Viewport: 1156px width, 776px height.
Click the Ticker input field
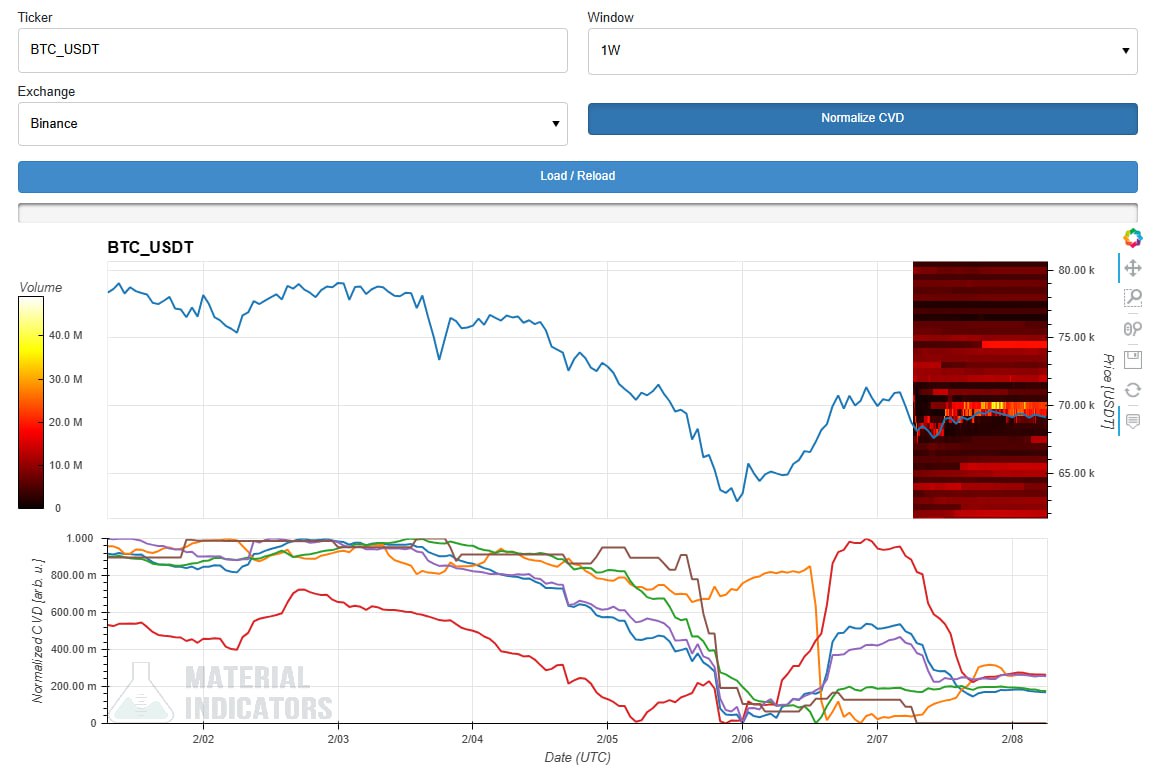point(292,50)
